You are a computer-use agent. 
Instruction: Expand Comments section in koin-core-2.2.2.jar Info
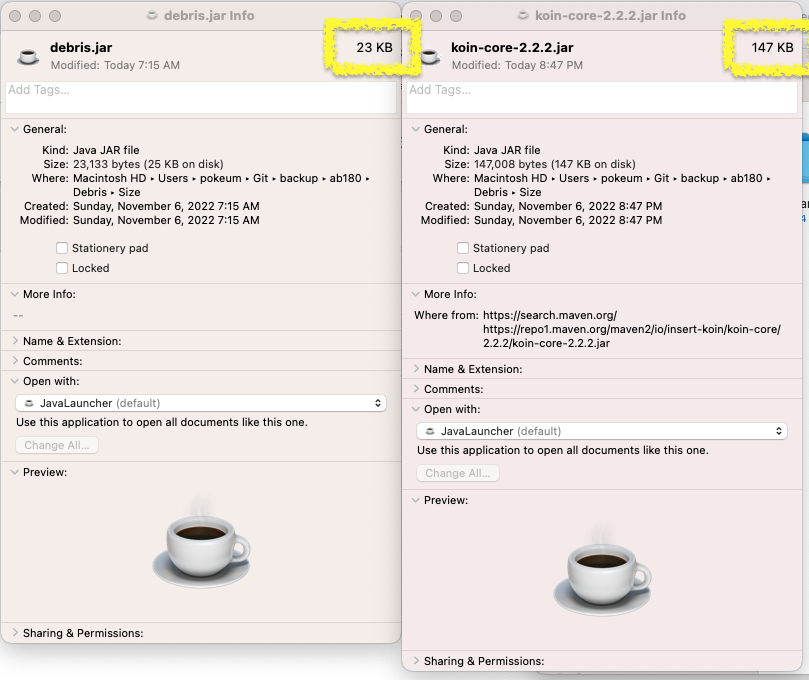click(415, 389)
